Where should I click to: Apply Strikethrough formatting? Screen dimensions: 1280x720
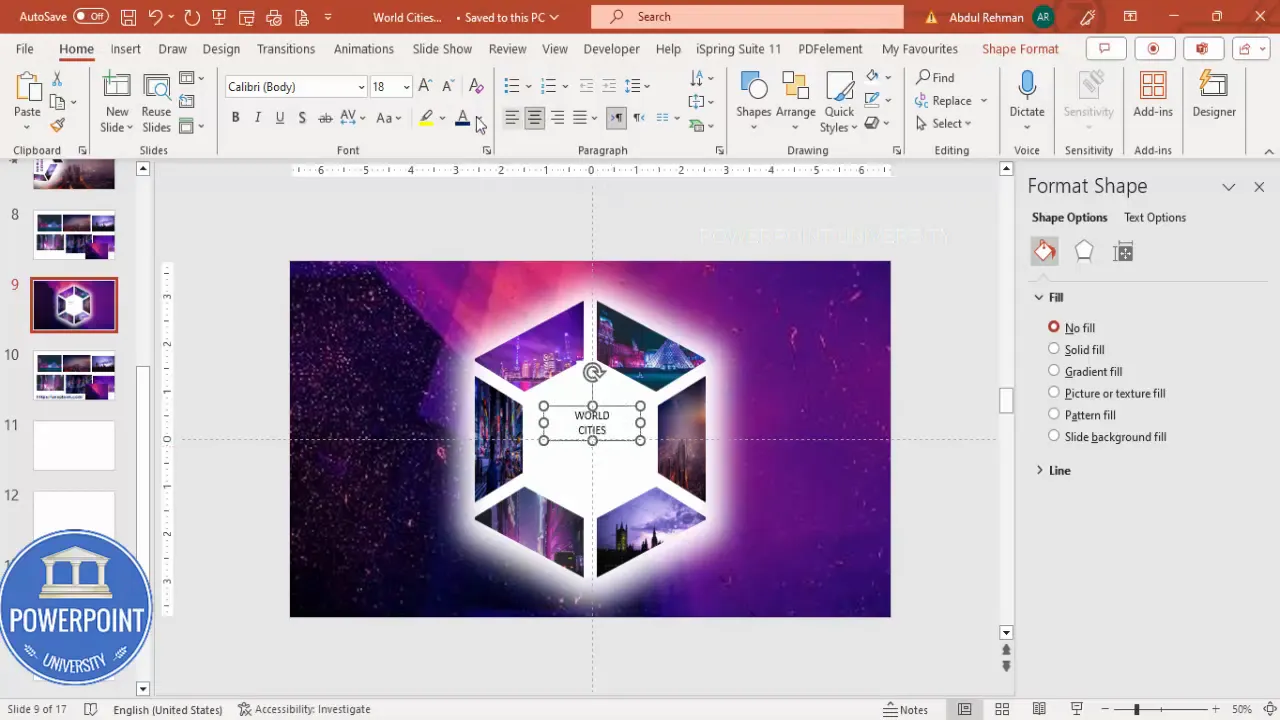325,118
